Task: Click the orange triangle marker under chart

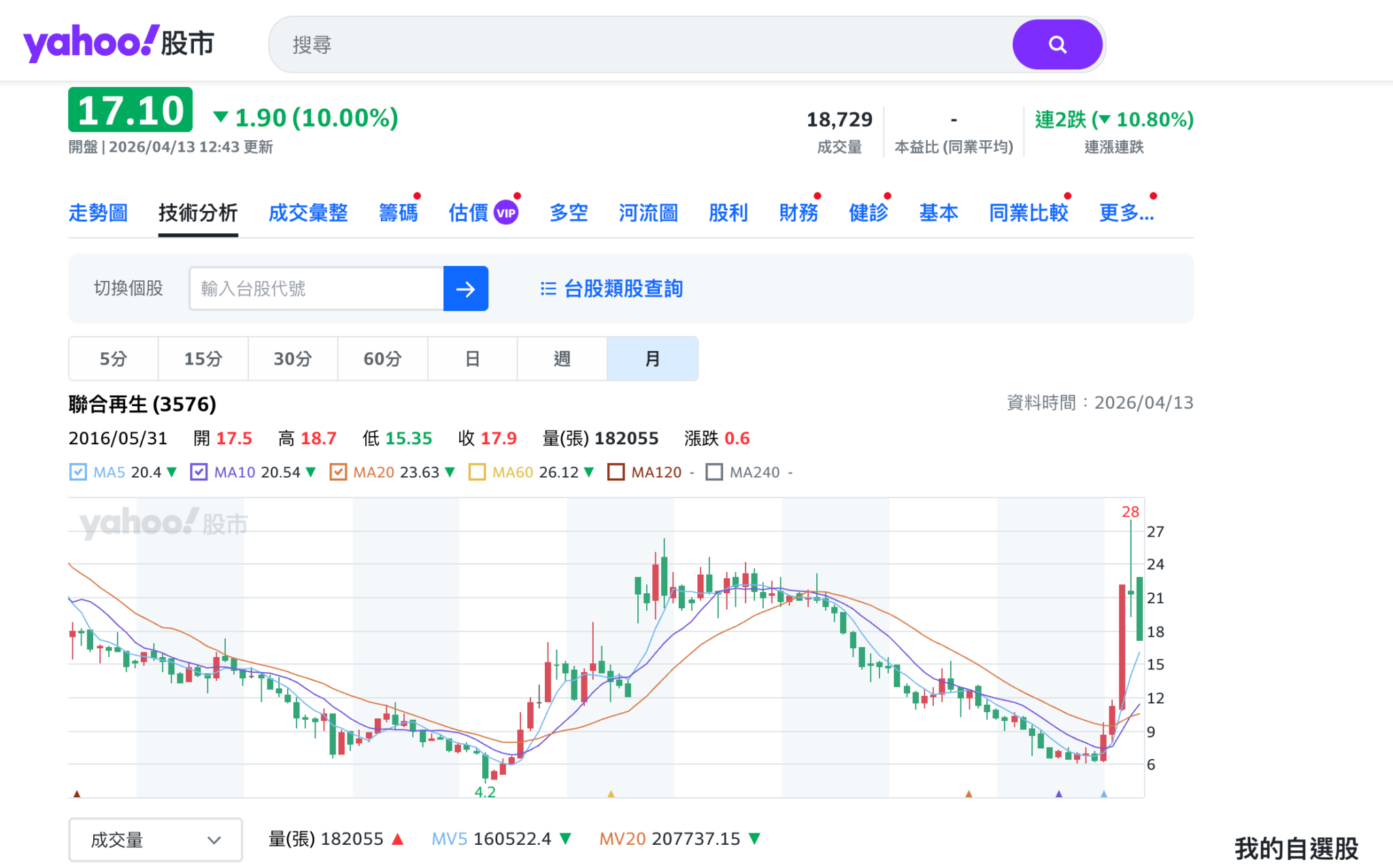Action: point(969,793)
